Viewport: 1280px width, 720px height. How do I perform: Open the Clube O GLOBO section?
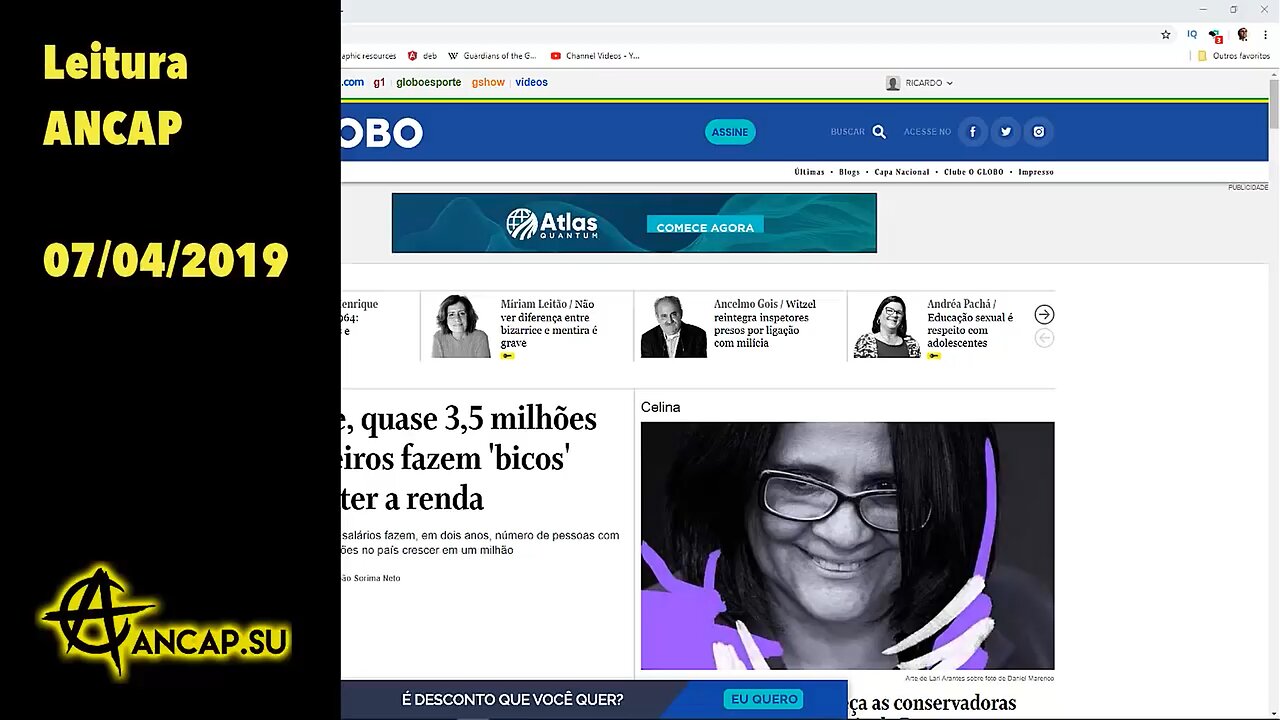pos(974,172)
